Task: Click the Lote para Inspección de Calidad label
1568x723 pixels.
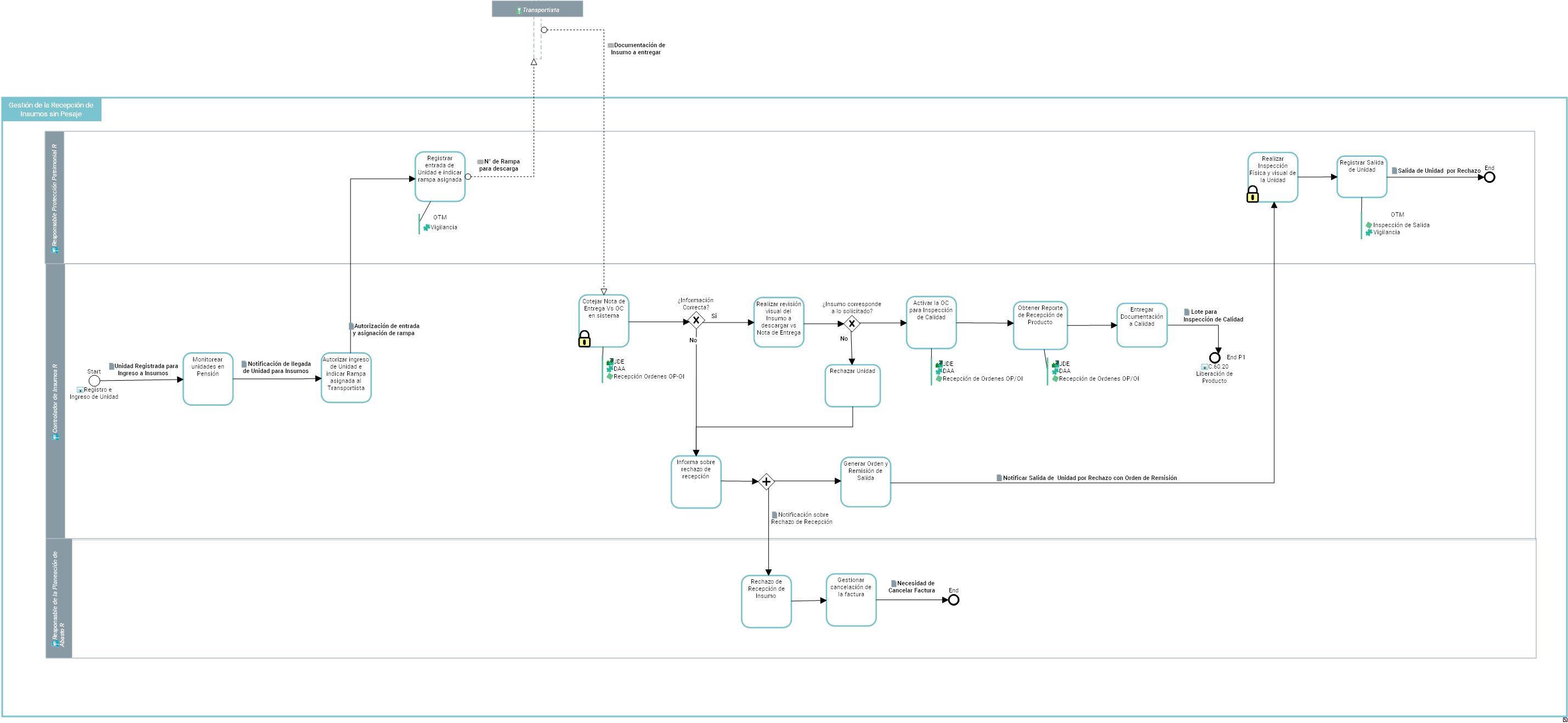Action: 1213,316
